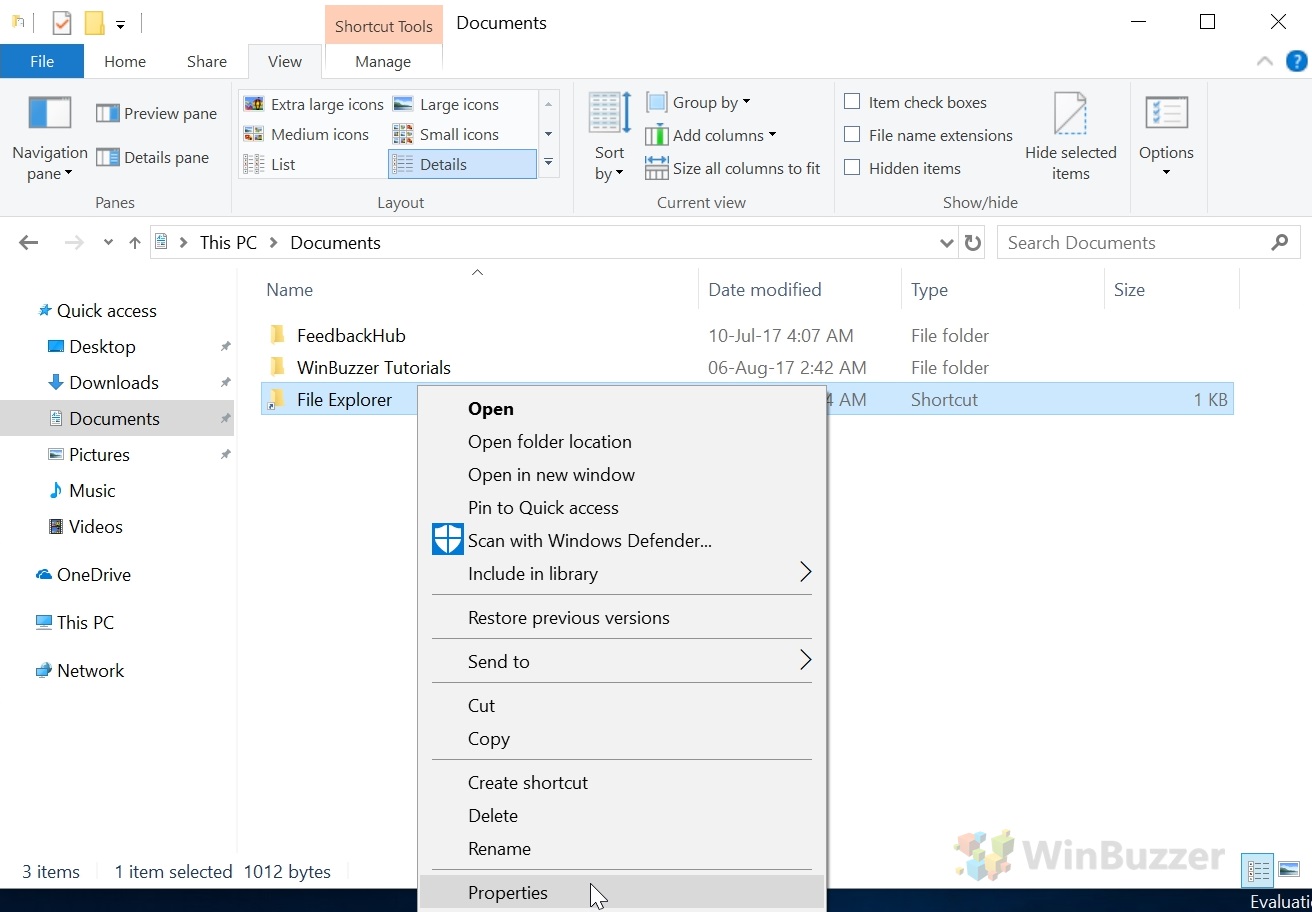Open Downloads in the navigation pane
Screen dimensions: 1312x912
click(x=113, y=383)
